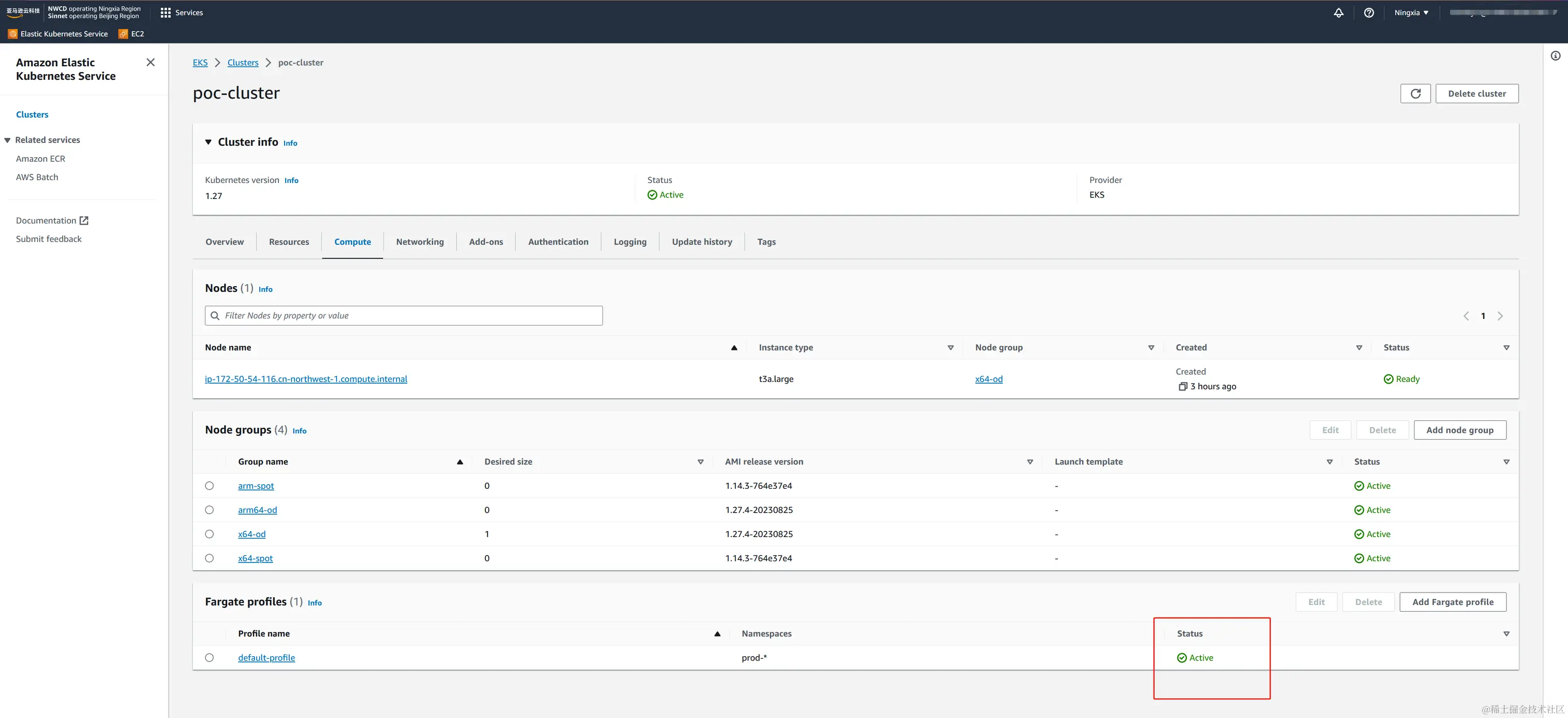This screenshot has height=718, width=1568.
Task: Open Amazon ECR in sidebar
Action: (x=40, y=159)
